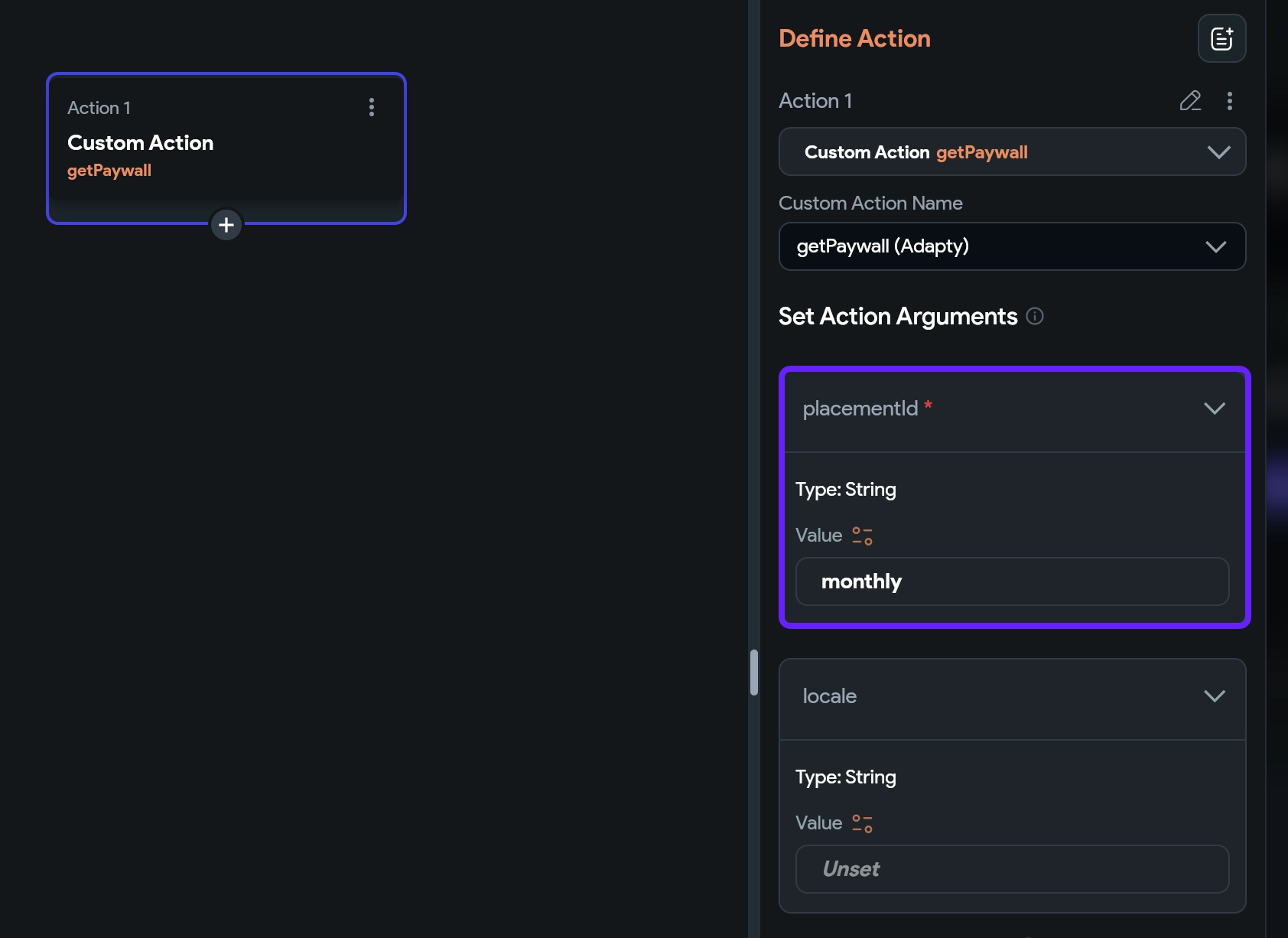Click info icon next to Set Action Arguments
The image size is (1288, 938).
click(x=1035, y=316)
